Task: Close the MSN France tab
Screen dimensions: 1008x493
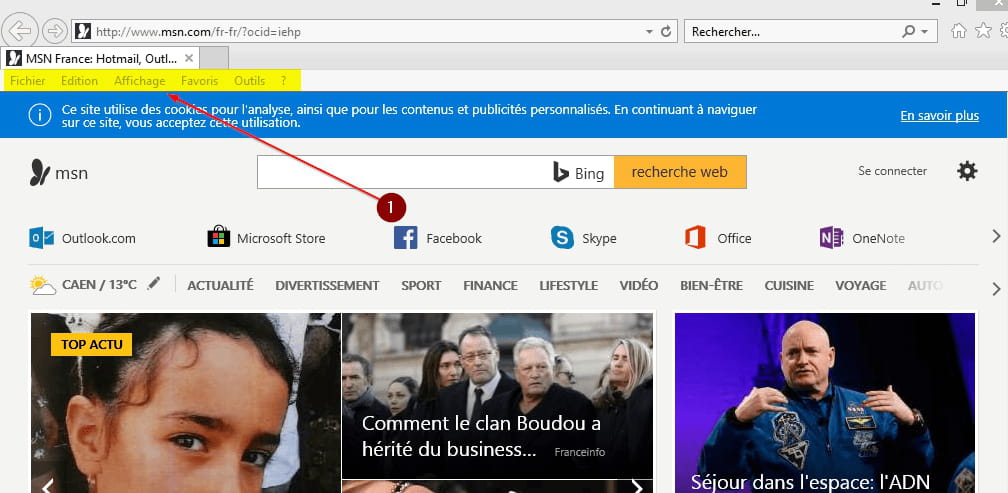Action: coord(188,58)
